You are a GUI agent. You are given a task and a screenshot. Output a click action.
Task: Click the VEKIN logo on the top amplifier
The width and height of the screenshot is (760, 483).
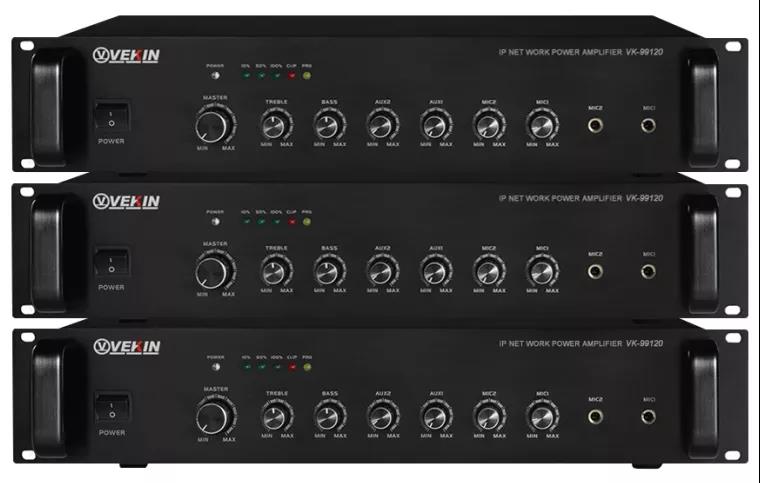tap(126, 56)
